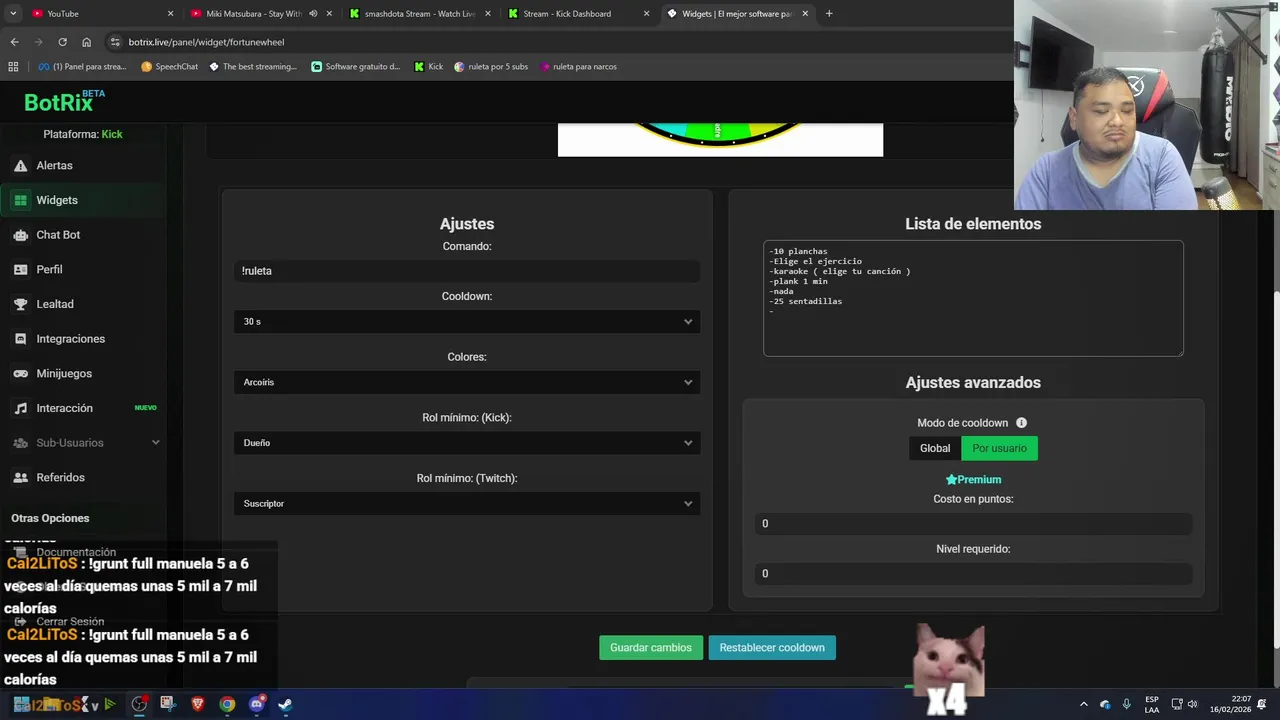Open The best streaming... bookmark

click(x=253, y=67)
